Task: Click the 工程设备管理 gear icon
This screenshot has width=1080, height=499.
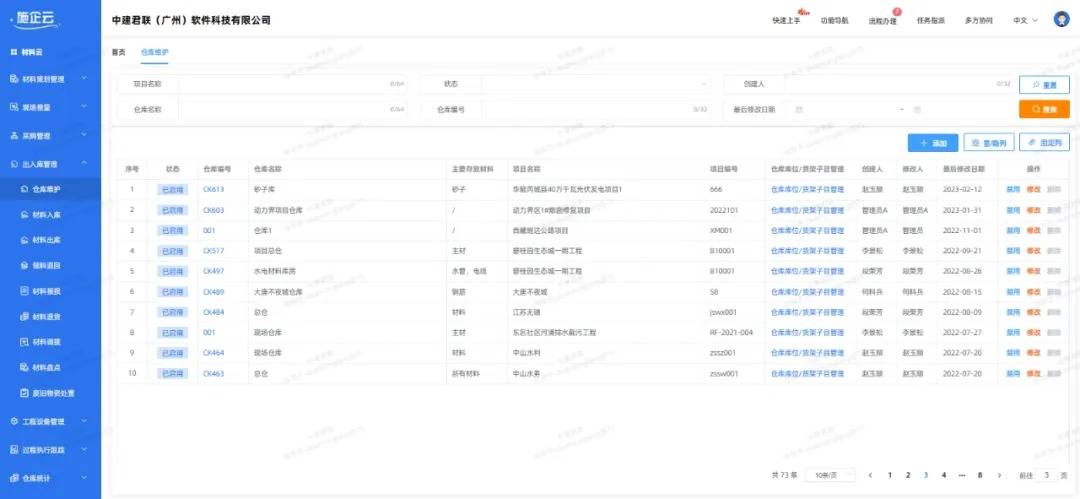Action: click(14, 421)
